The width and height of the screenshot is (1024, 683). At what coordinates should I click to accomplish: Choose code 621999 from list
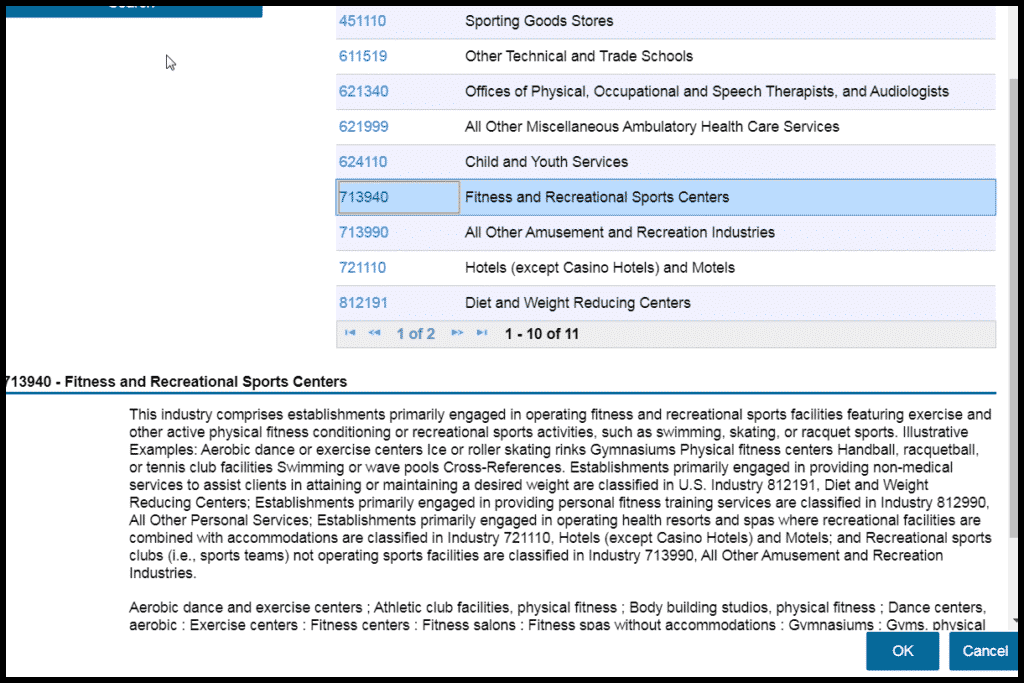[x=363, y=127]
